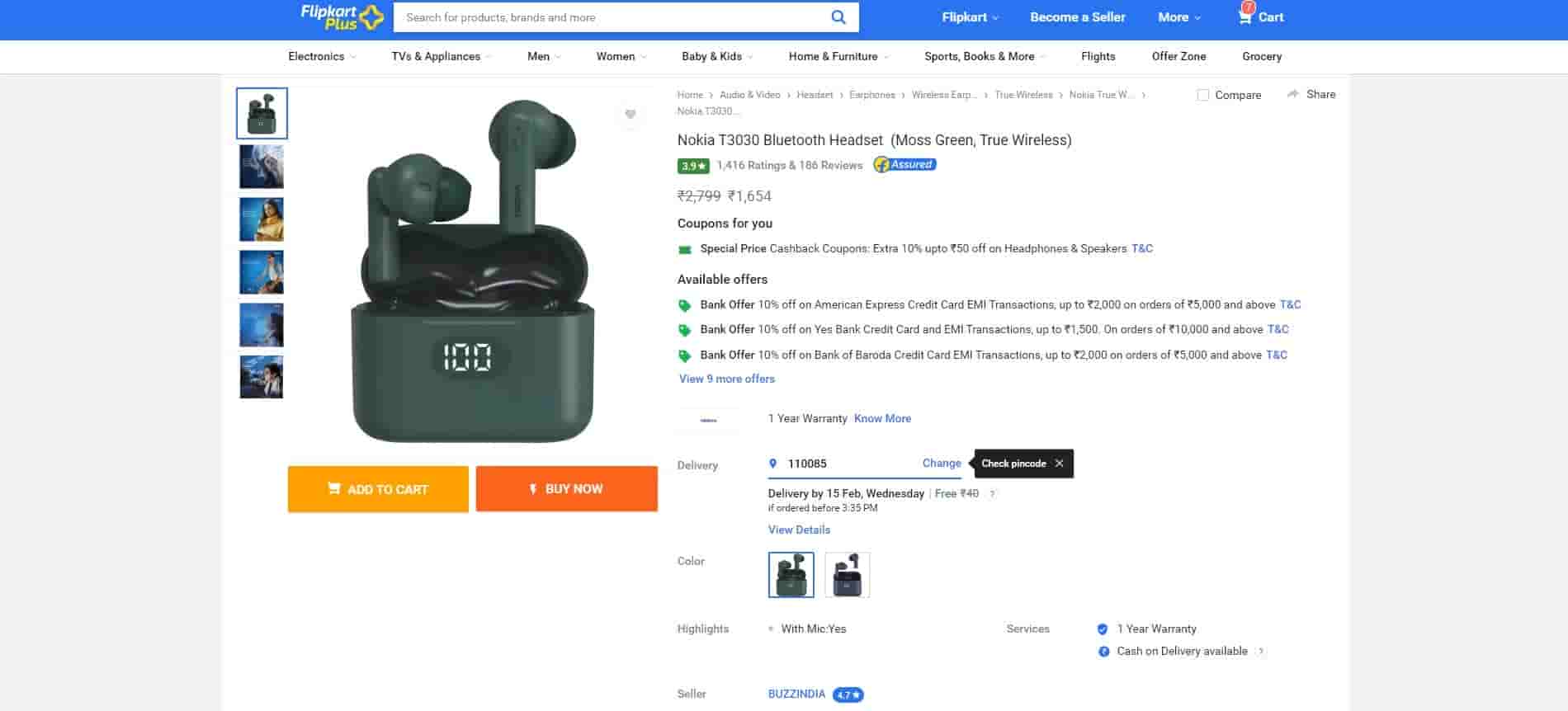Open the shopping cart icon
1568x711 pixels.
[x=1244, y=16]
